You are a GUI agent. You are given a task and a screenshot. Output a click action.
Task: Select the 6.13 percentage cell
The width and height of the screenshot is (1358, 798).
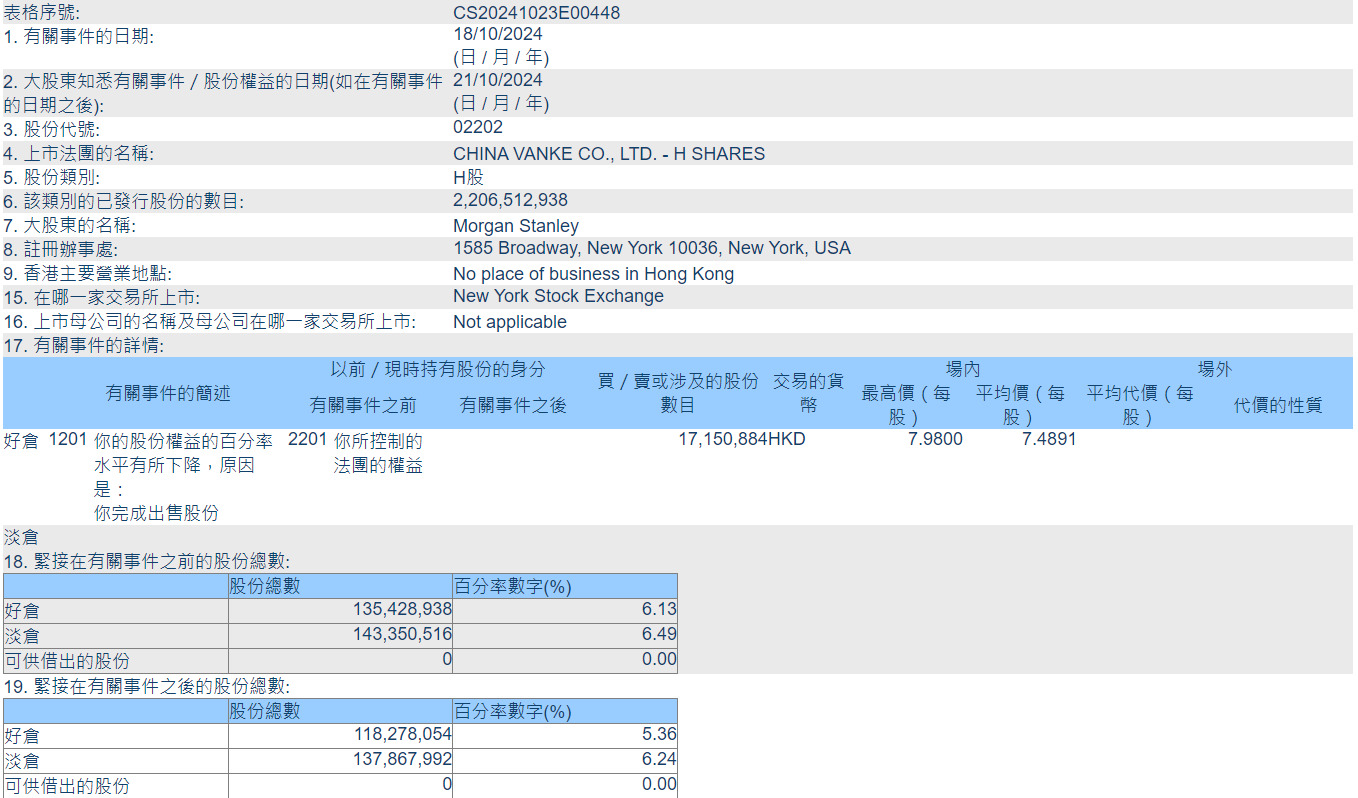coord(660,609)
